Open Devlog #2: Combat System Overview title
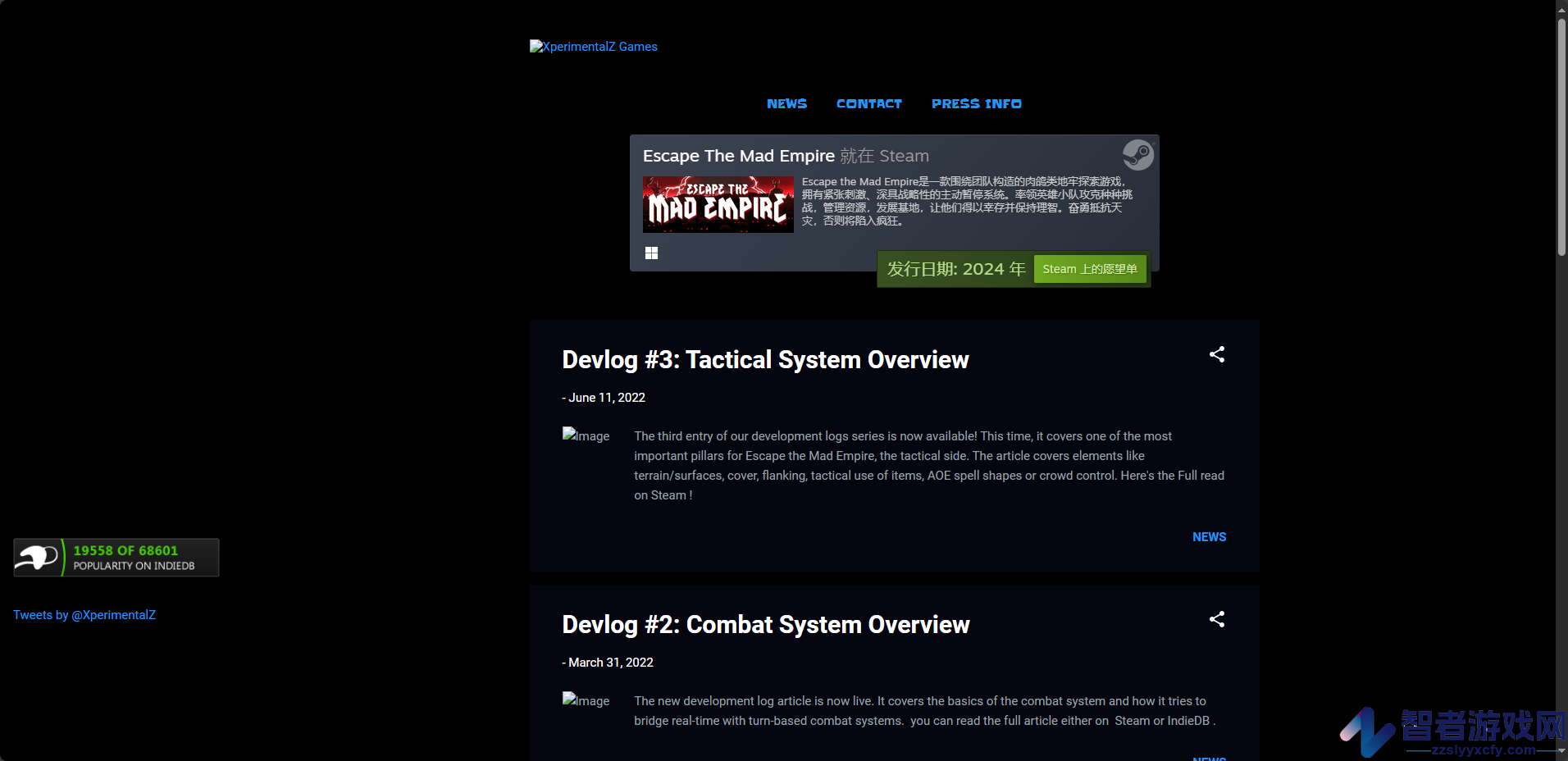The height and width of the screenshot is (761, 1568). click(x=766, y=624)
